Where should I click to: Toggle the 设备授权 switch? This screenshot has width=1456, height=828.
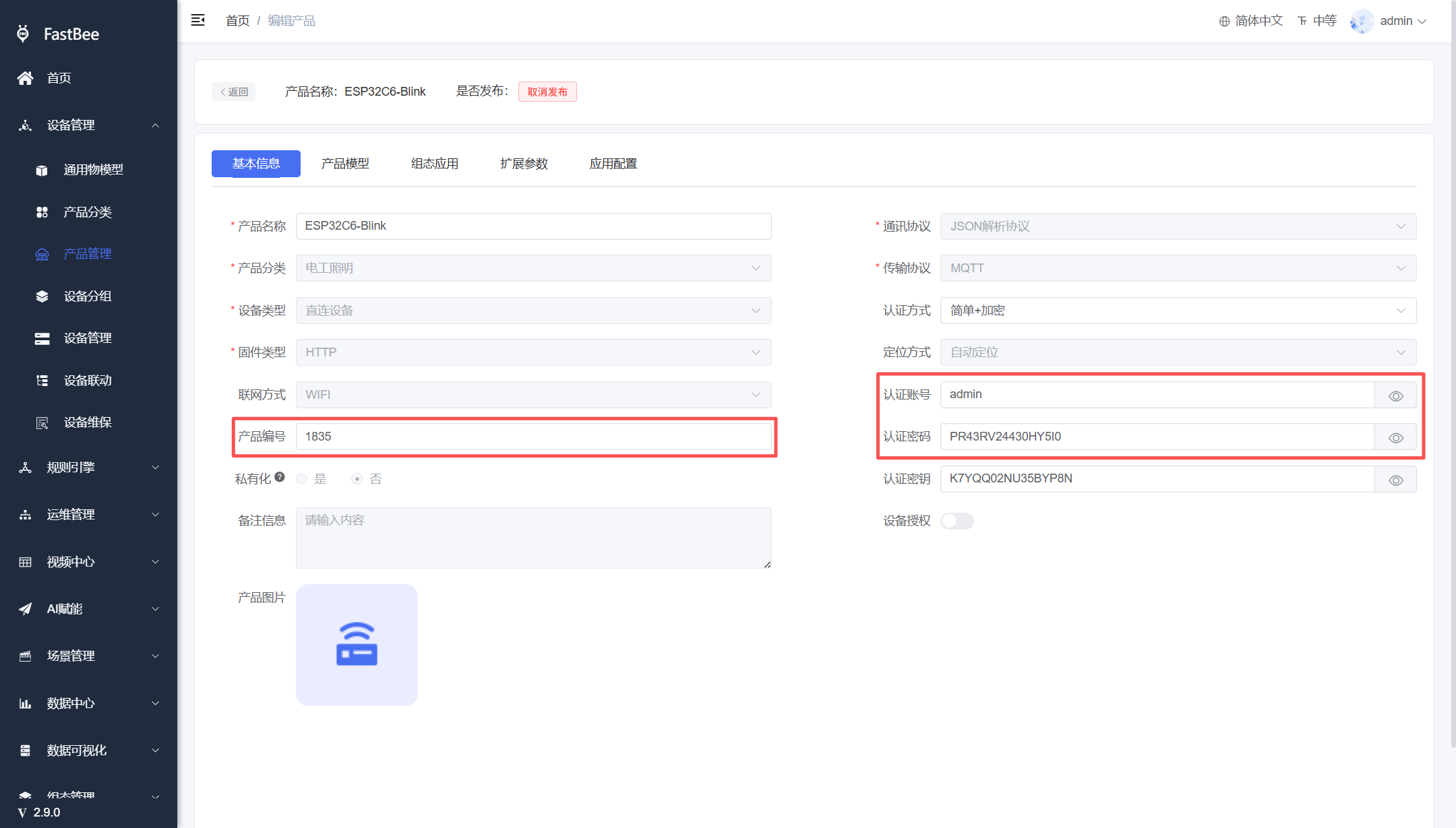(957, 521)
